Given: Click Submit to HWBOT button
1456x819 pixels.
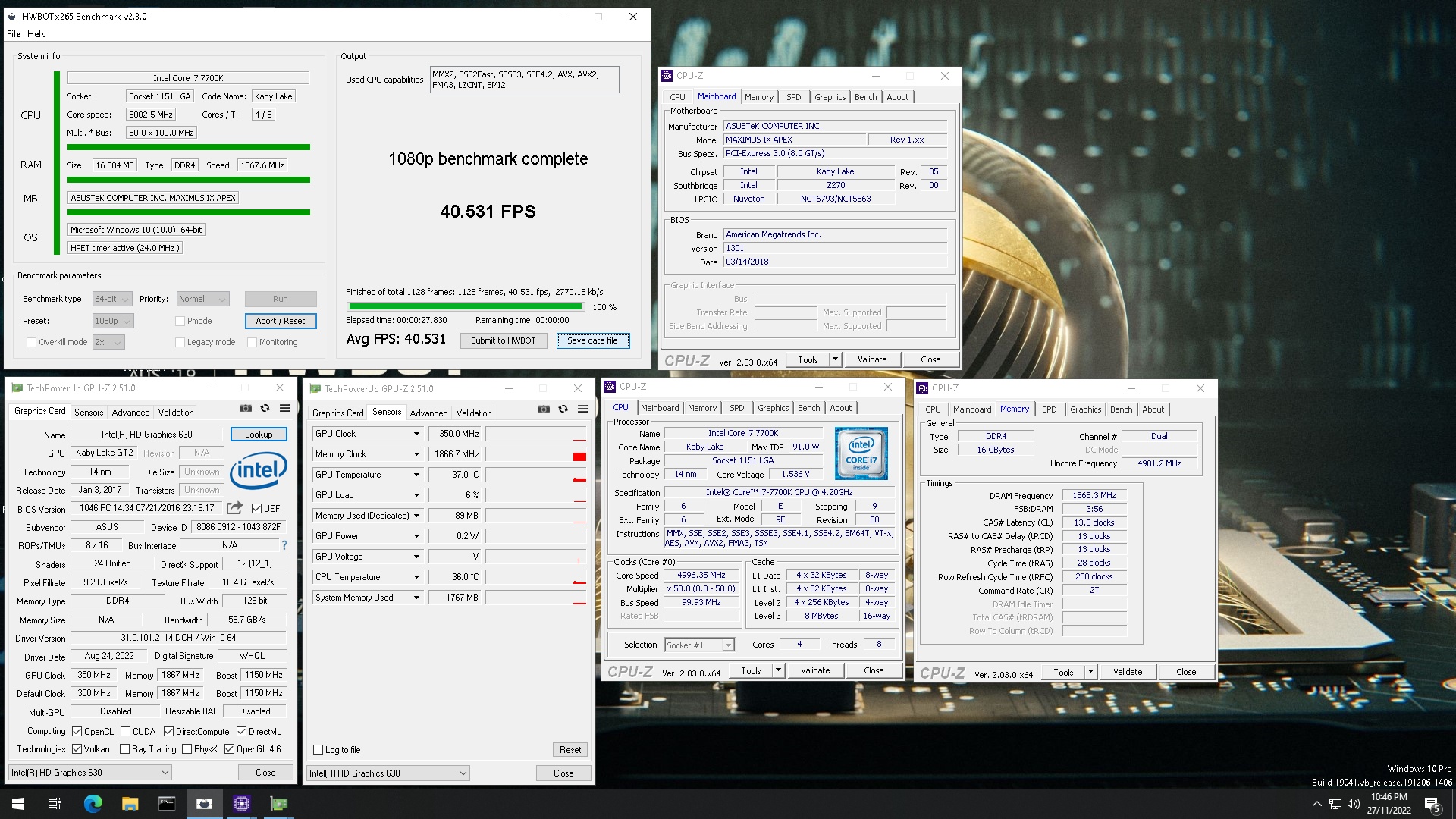Looking at the screenshot, I should coord(503,340).
